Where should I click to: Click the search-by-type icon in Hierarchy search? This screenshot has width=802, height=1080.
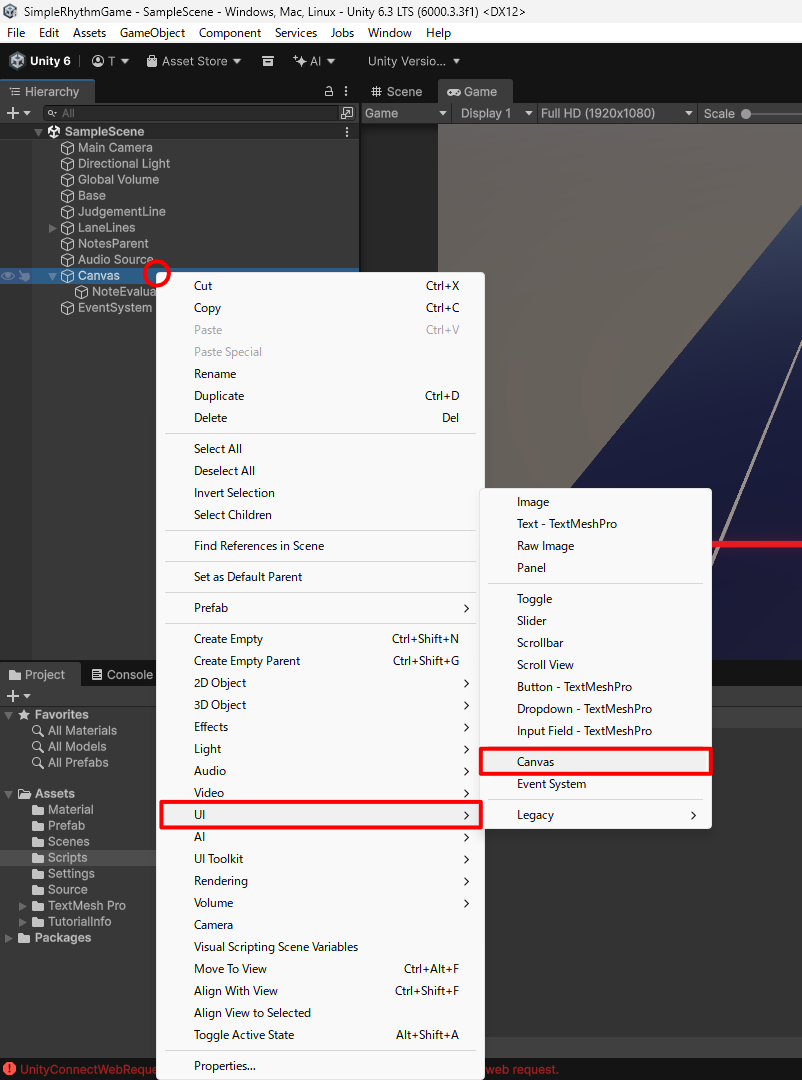pos(347,114)
